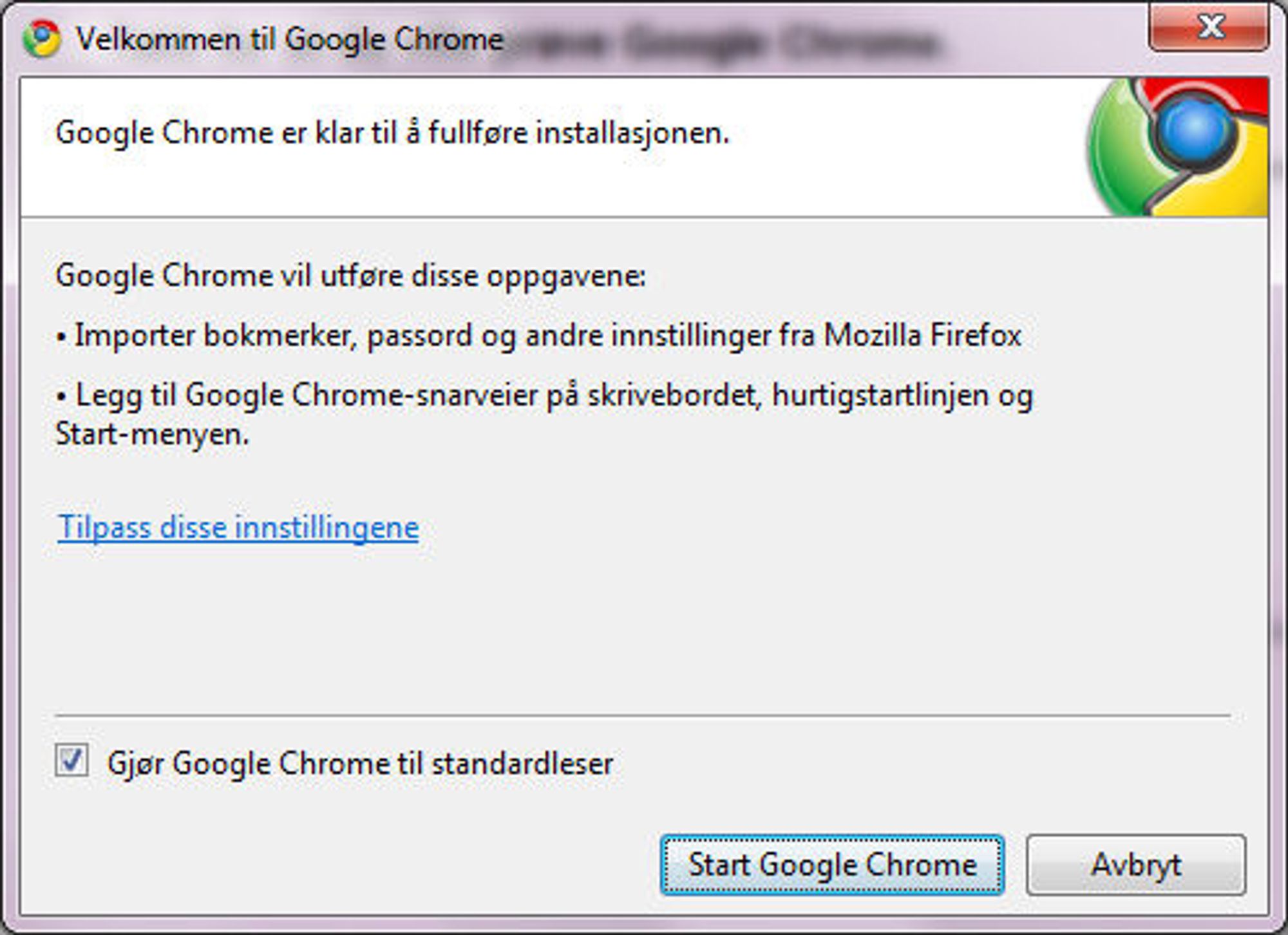The width and height of the screenshot is (1288, 935).
Task: Click the Start Google Chrome button
Action: click(832, 865)
